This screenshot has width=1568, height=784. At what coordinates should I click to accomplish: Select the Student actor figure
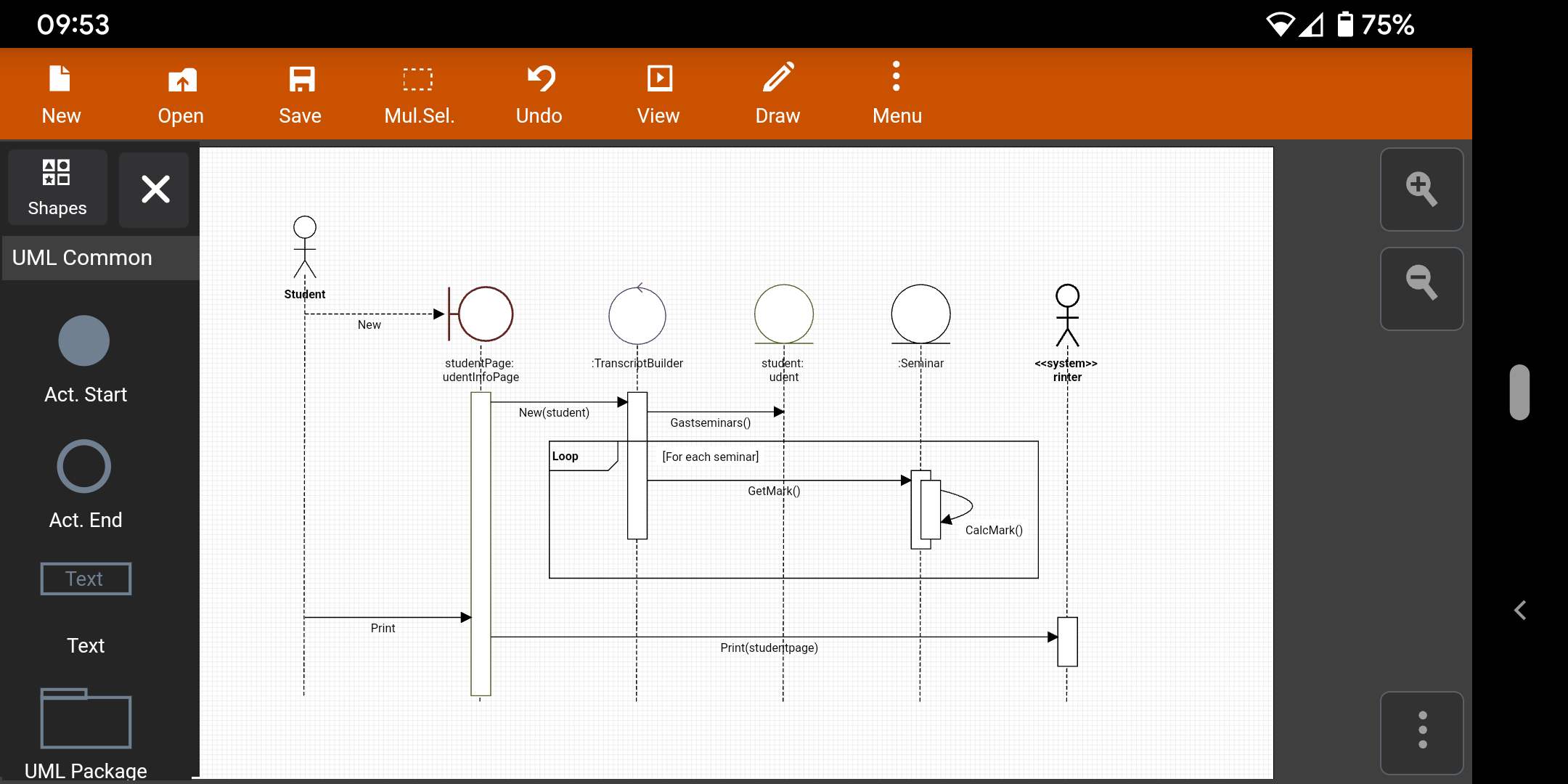305,247
